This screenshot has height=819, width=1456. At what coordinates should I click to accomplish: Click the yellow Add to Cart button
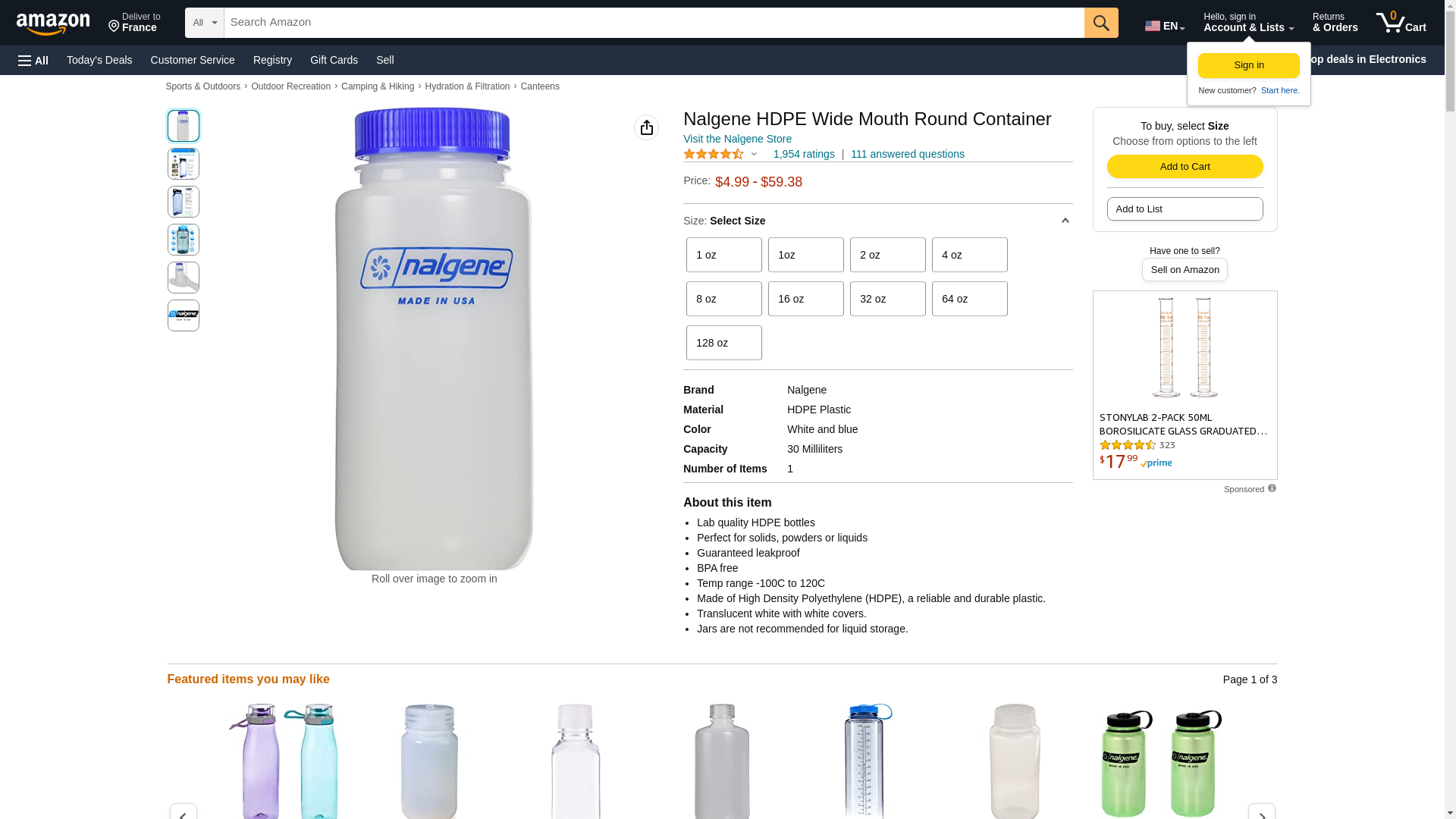pos(1185,167)
